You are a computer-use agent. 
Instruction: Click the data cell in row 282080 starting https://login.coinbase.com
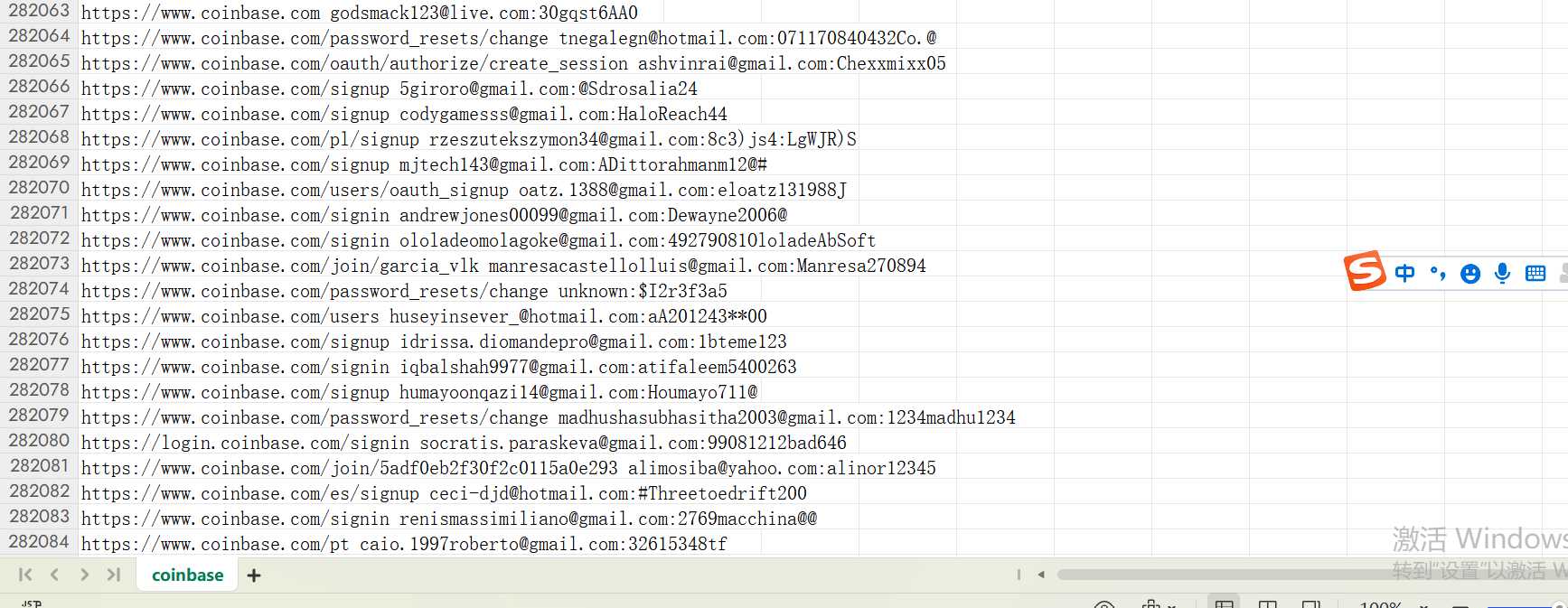pos(464,443)
